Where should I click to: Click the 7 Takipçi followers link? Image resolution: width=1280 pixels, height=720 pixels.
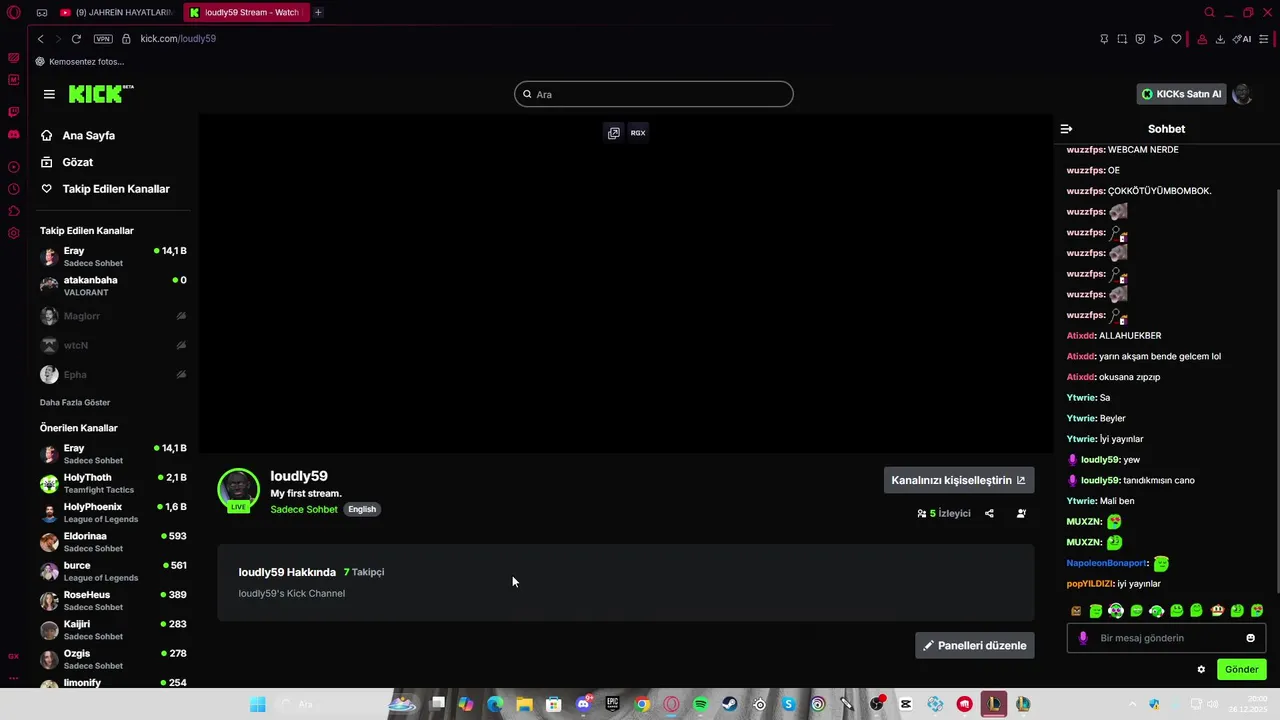[364, 572]
